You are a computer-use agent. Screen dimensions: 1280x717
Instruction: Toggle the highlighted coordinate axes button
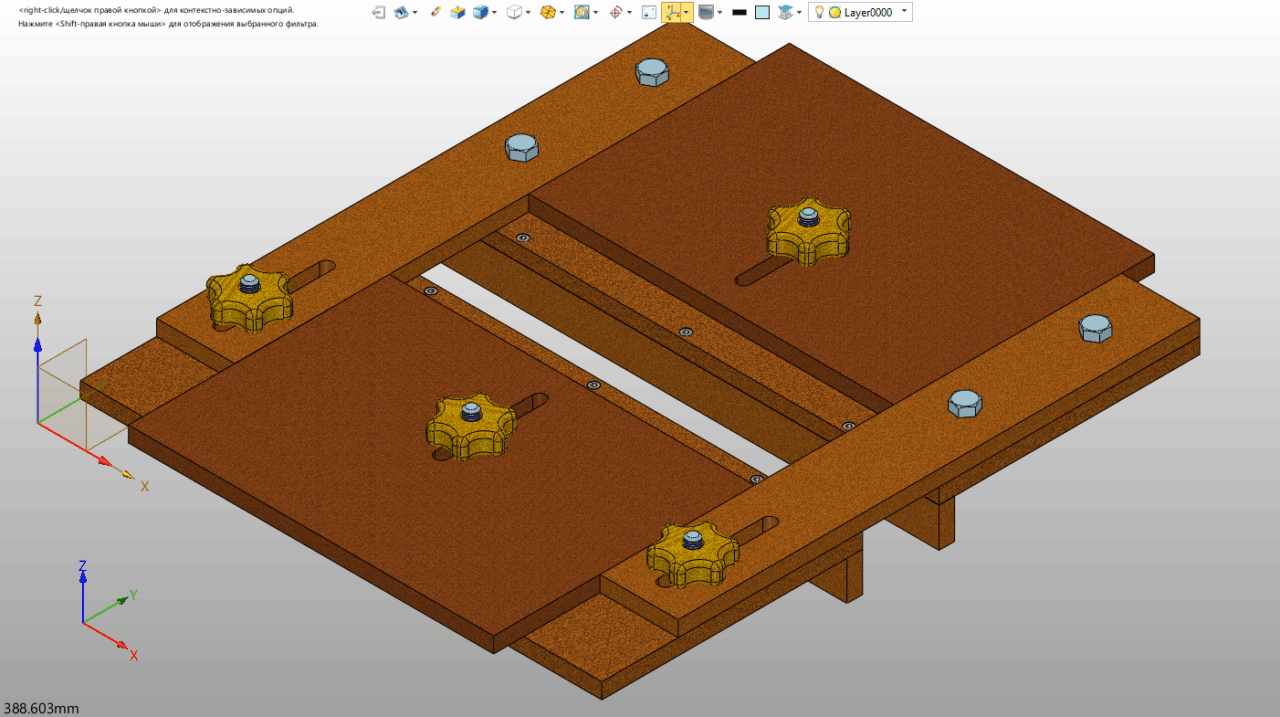pos(673,12)
